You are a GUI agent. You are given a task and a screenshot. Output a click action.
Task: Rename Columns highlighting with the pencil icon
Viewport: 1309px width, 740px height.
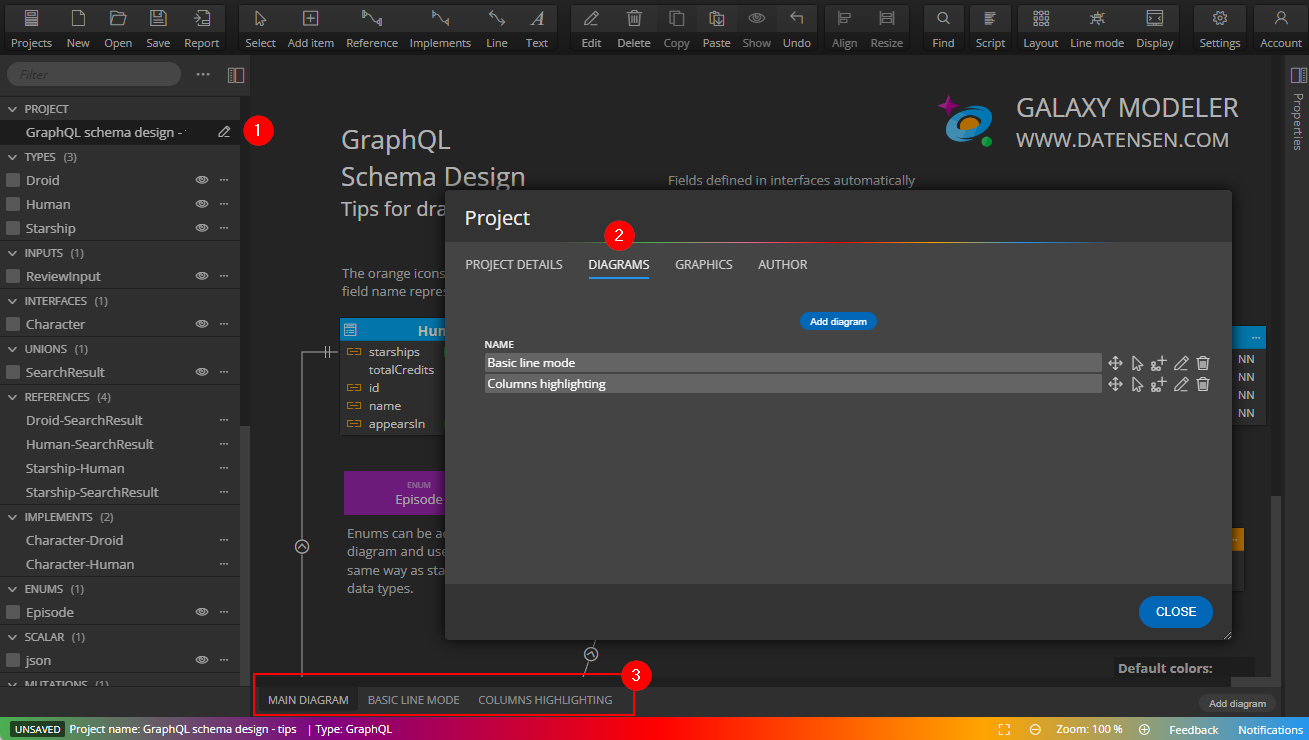(x=1181, y=384)
